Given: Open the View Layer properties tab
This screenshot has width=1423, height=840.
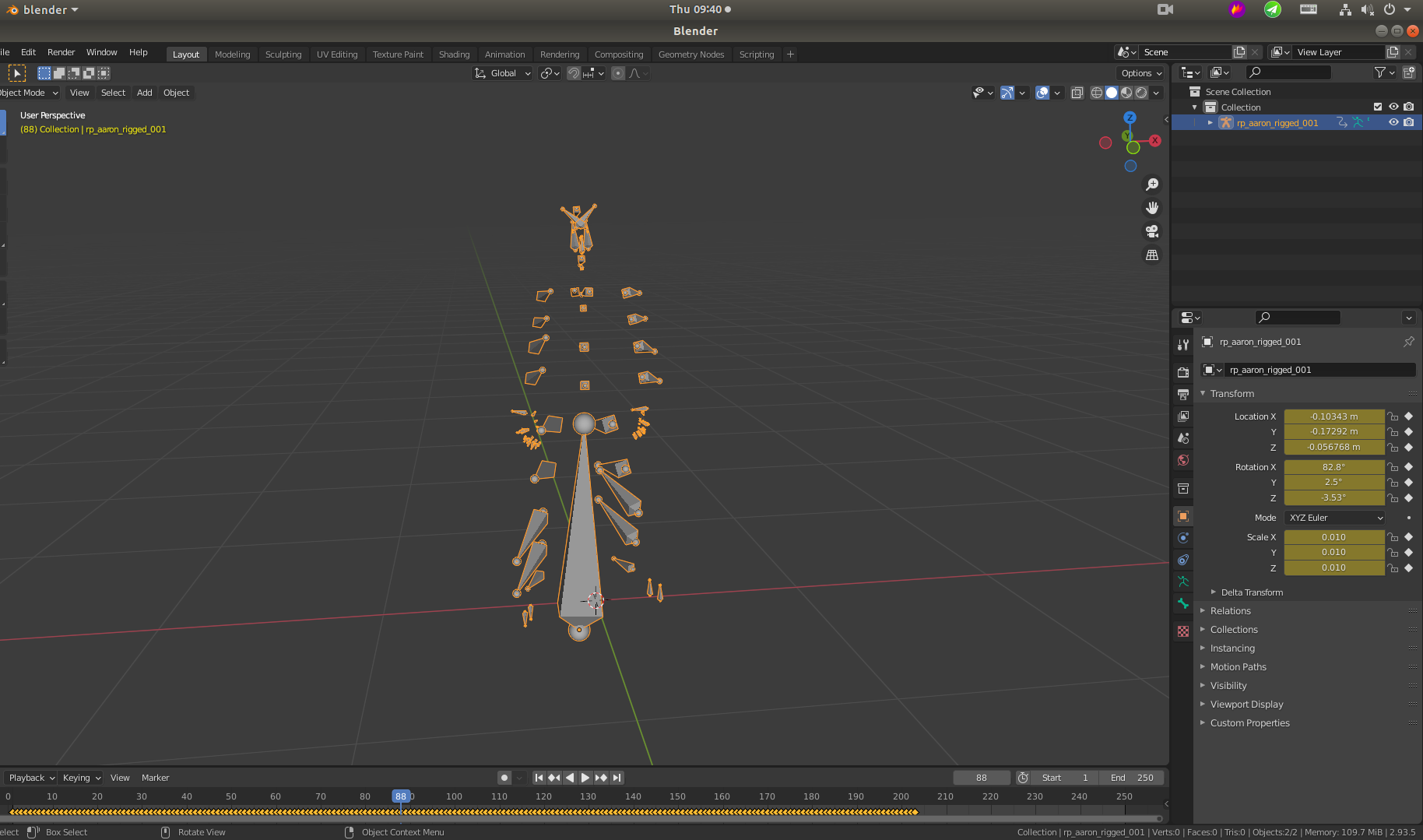Looking at the screenshot, I should 1183,416.
